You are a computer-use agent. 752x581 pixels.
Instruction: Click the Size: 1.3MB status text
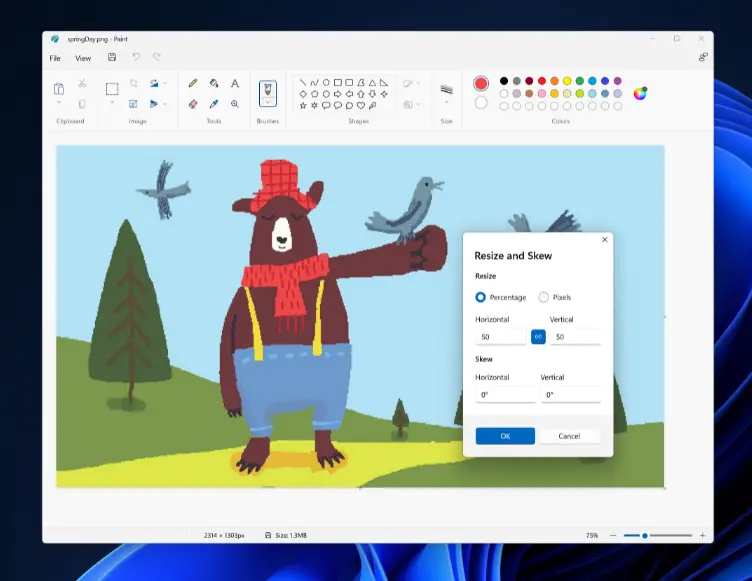[x=291, y=535]
